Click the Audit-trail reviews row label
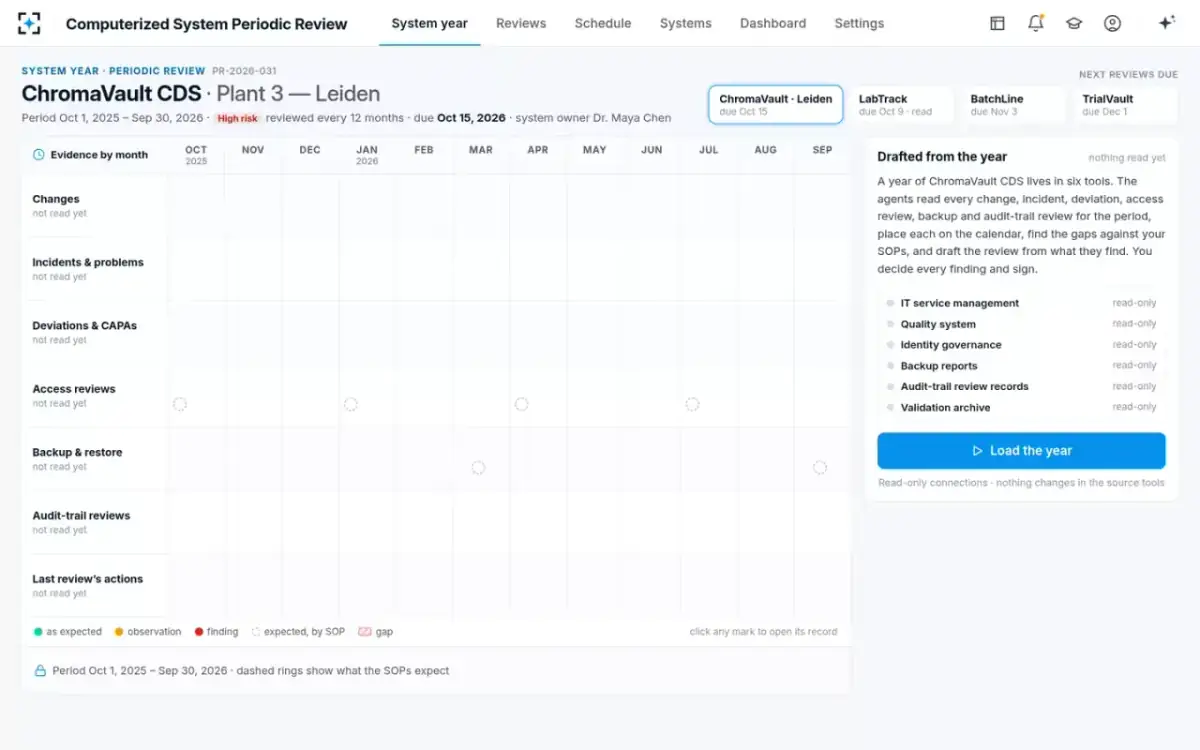Screen dimensions: 1200x750 (81, 515)
